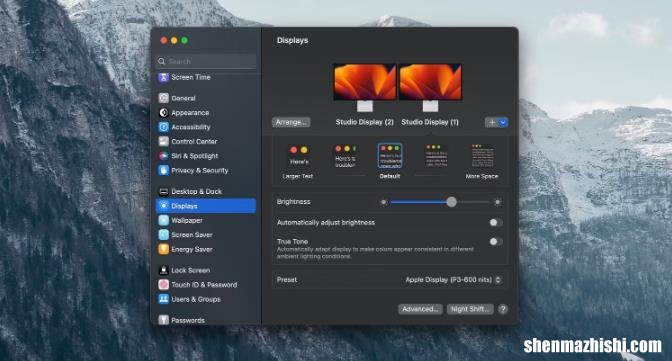672x361 pixels.
Task: Select the fourth resolution option thumbnail
Action: [436, 156]
